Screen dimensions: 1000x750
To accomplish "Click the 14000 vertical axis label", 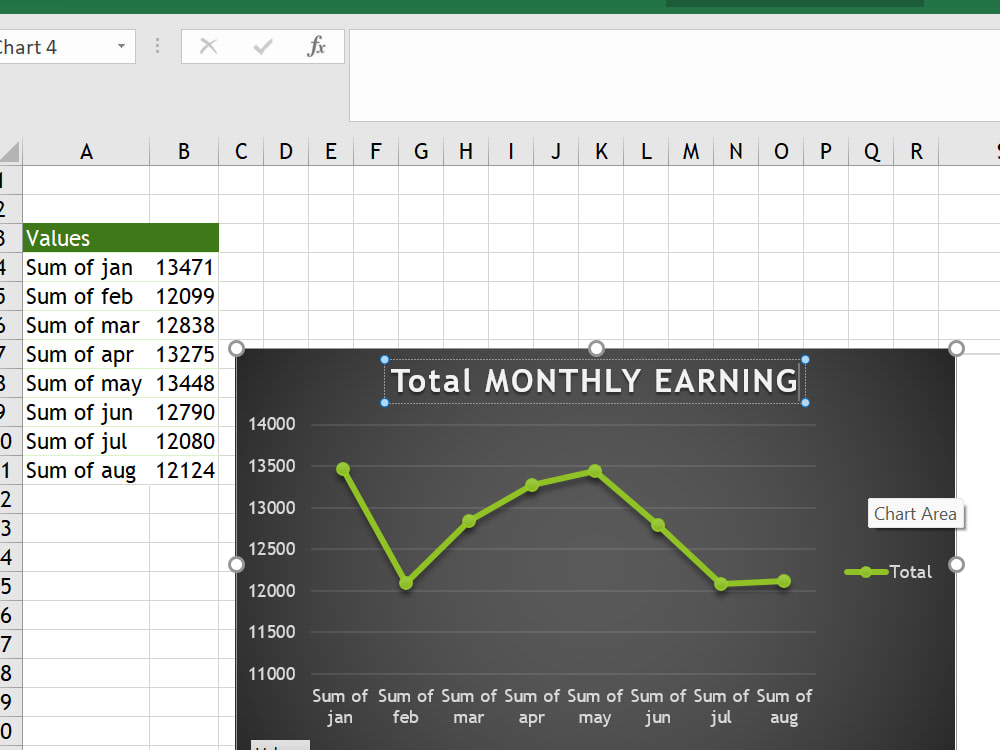I will (x=272, y=424).
